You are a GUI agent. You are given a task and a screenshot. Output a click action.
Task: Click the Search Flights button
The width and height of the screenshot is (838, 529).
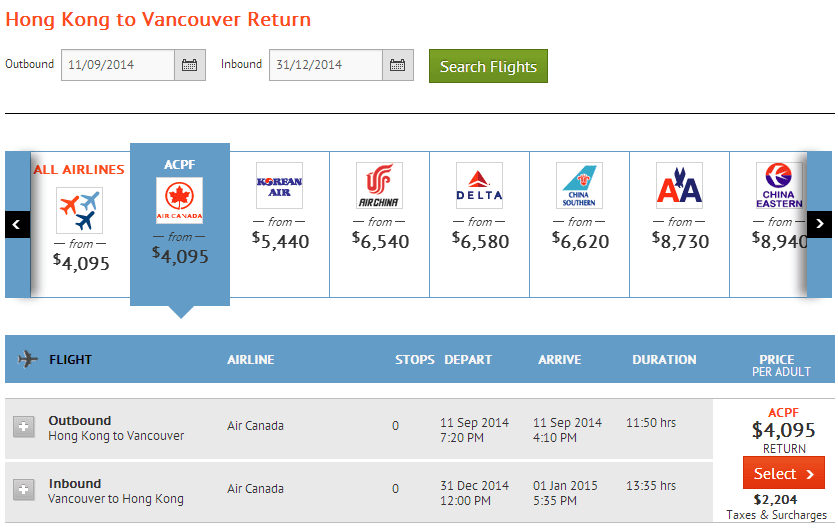coord(488,67)
